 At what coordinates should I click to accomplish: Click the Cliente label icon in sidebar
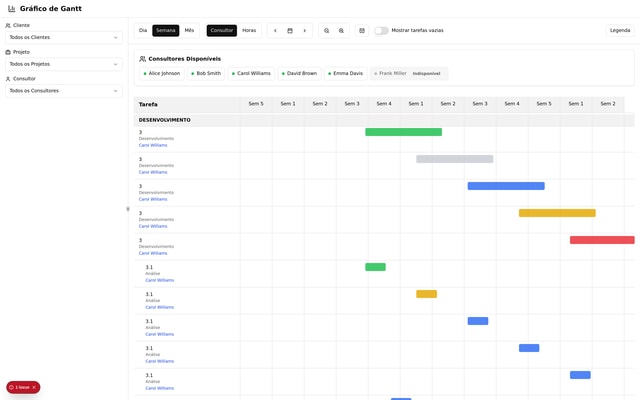click(8, 25)
